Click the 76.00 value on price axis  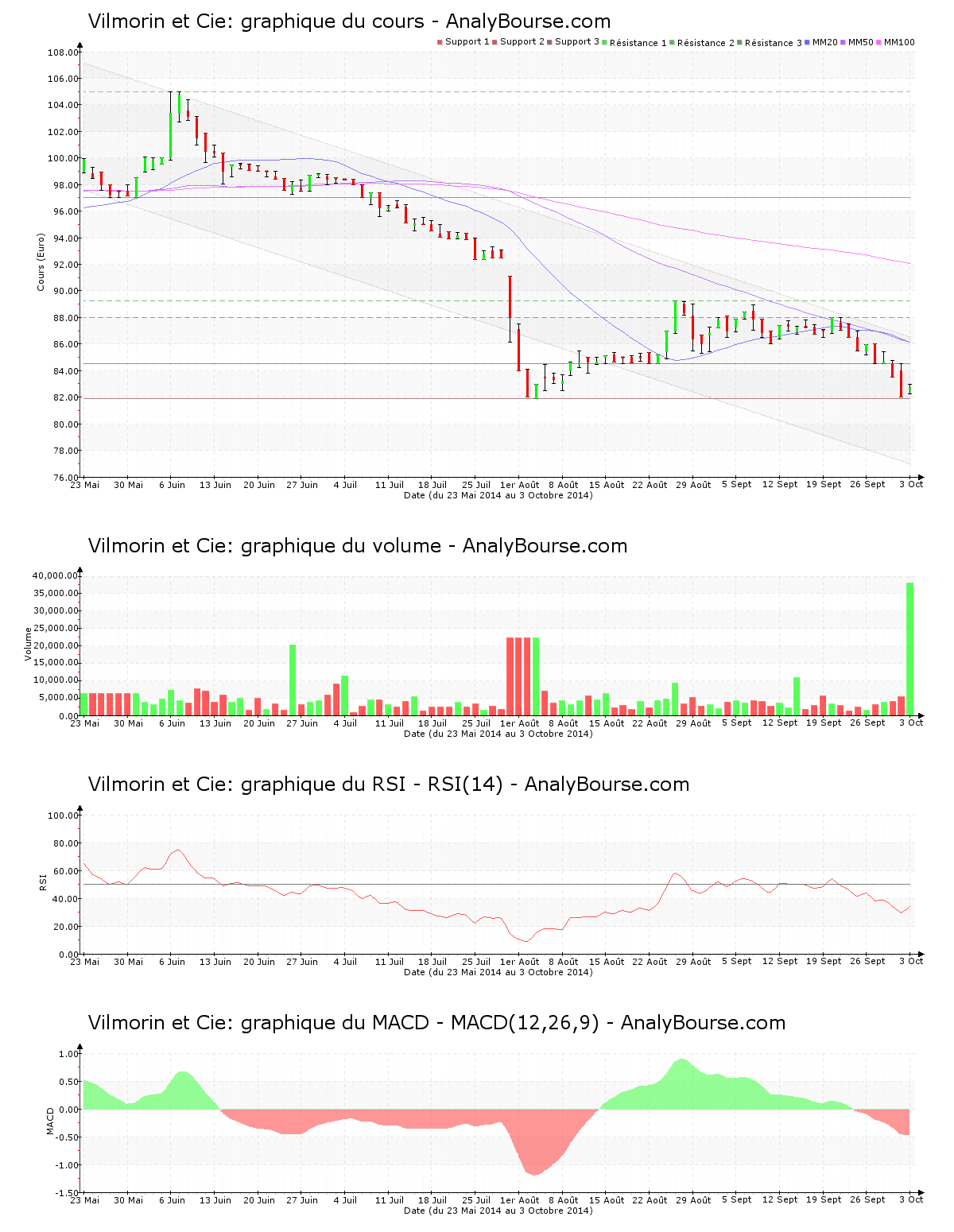click(66, 478)
